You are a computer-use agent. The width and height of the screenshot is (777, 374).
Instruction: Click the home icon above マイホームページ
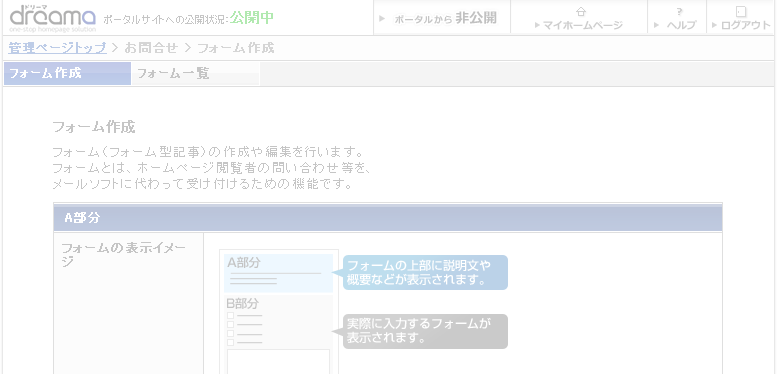(580, 12)
